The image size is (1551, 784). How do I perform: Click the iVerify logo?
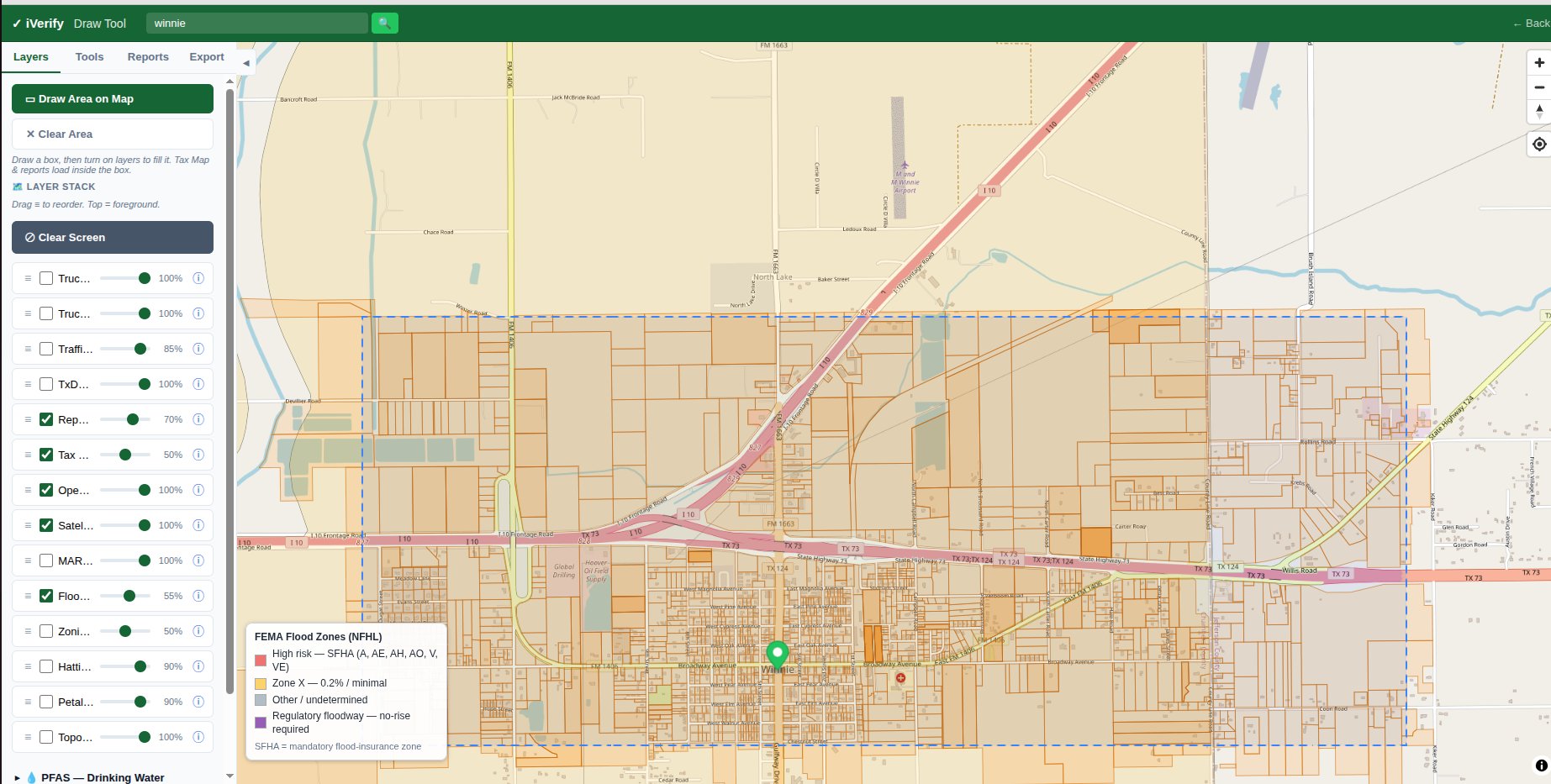pyautogui.click(x=38, y=24)
